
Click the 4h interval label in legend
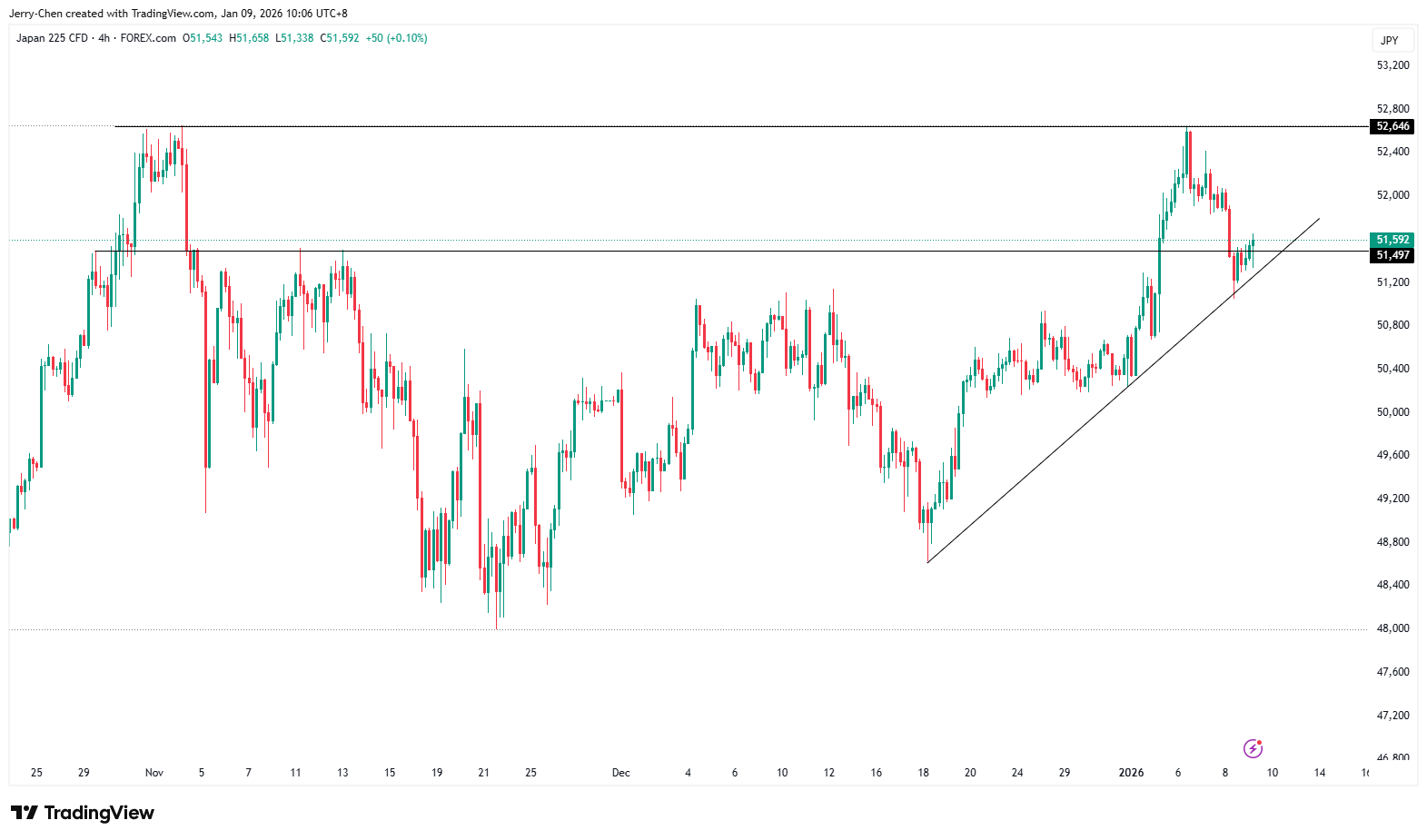(x=104, y=38)
